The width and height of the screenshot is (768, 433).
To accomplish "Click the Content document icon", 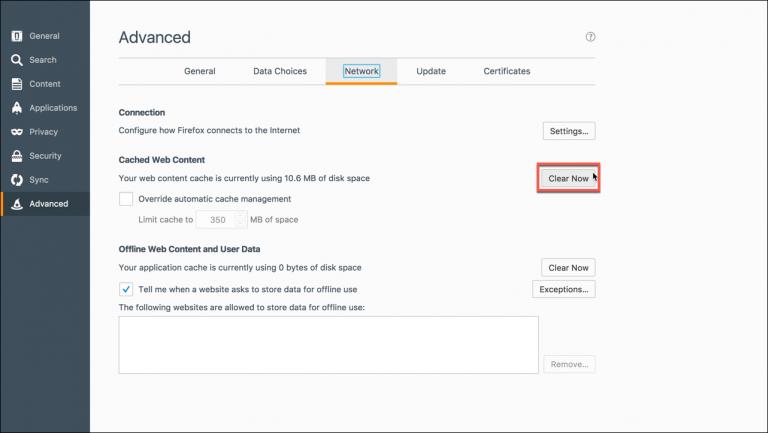I will pyautogui.click(x=17, y=84).
